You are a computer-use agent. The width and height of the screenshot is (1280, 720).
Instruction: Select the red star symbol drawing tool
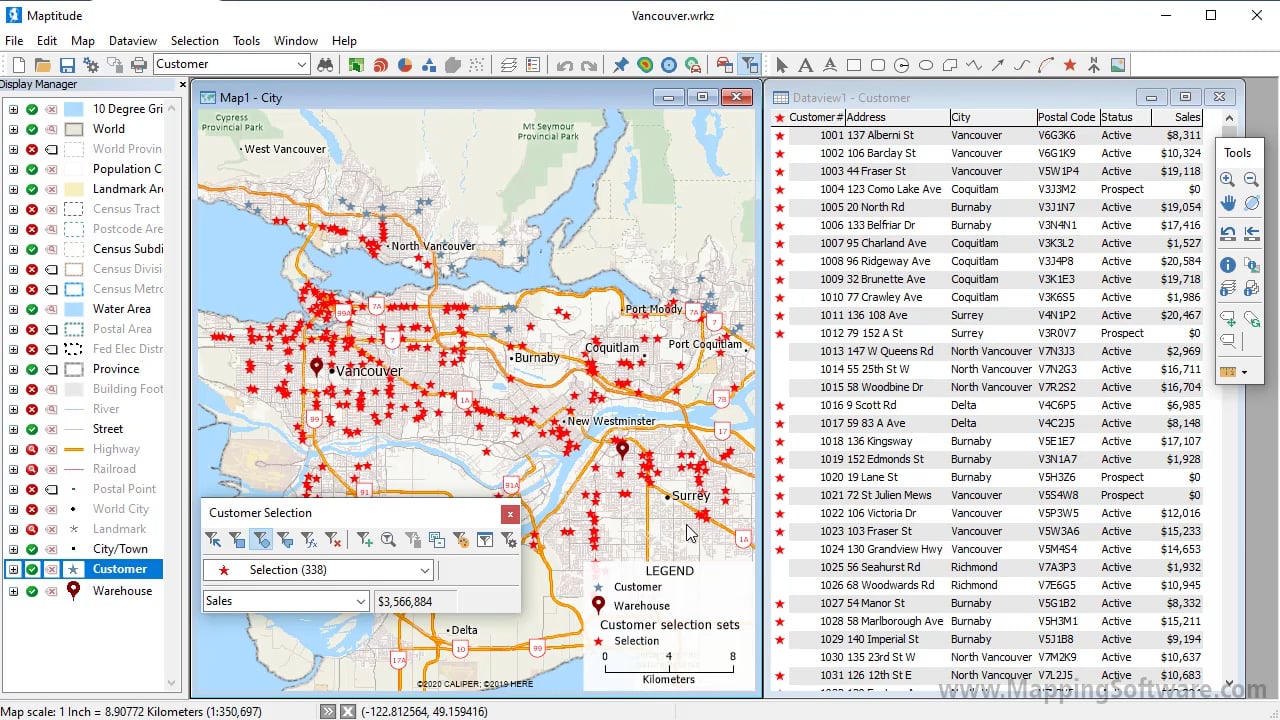[1070, 65]
